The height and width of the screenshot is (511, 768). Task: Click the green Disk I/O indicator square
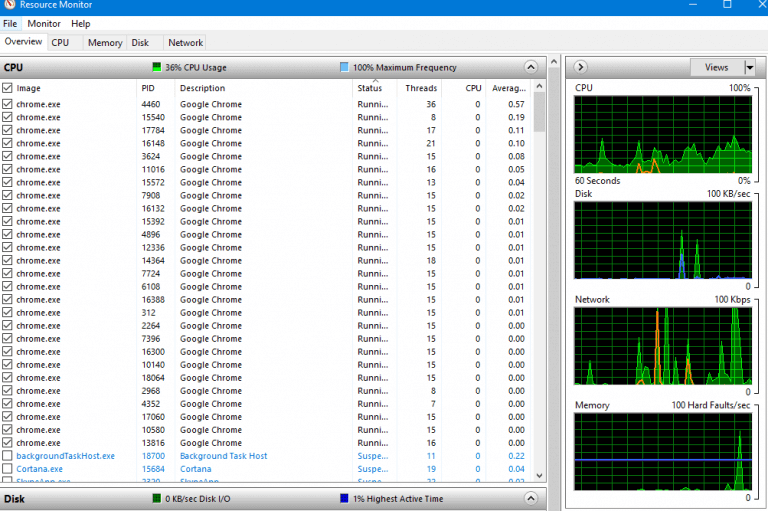coord(157,498)
